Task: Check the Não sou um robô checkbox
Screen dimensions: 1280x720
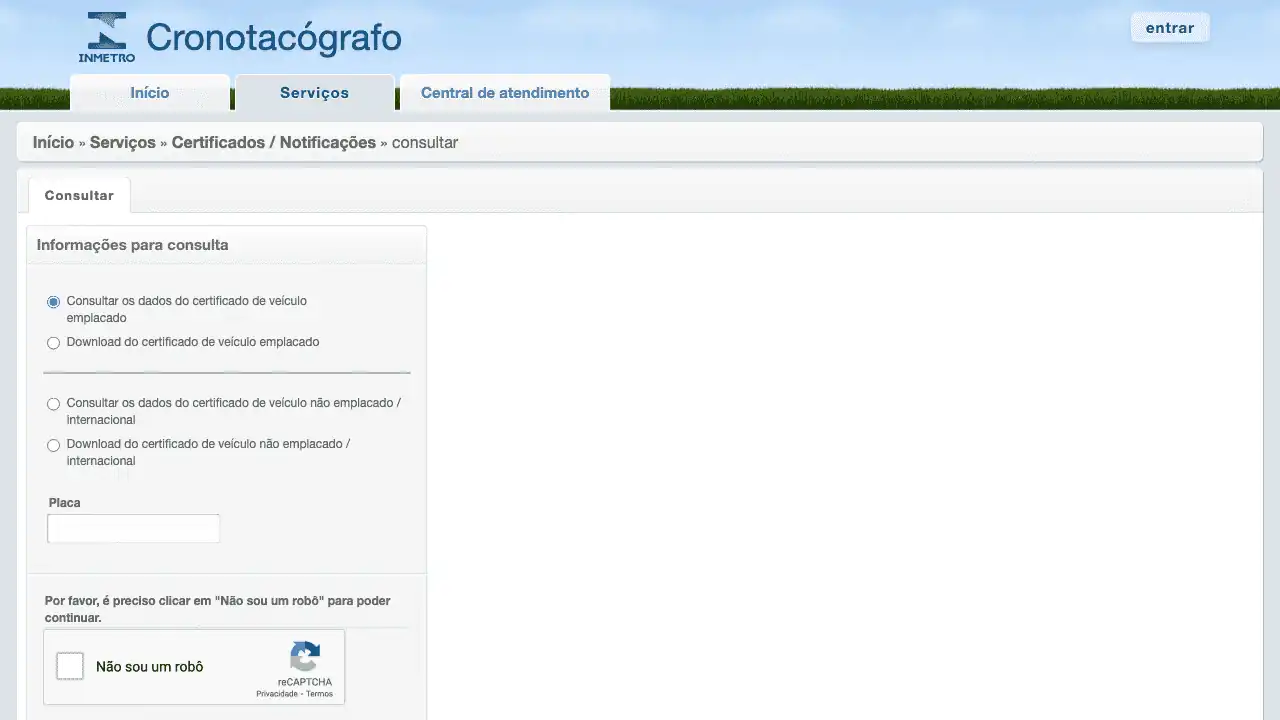Action: [70, 666]
